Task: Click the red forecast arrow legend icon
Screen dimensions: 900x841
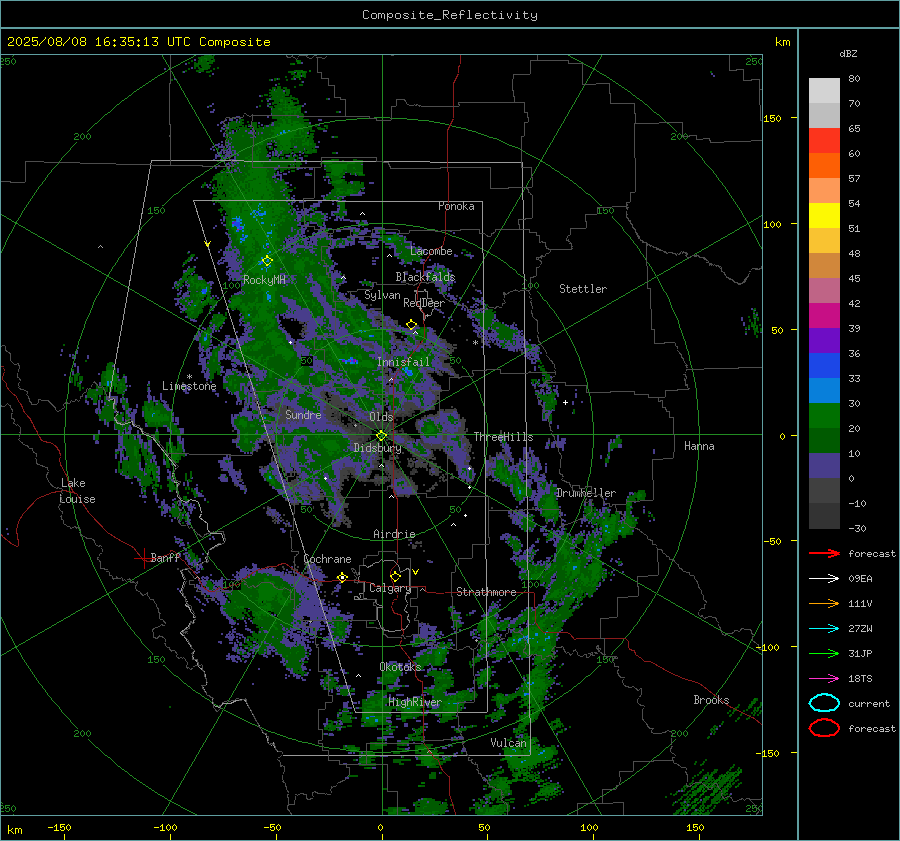Action: coord(824,553)
